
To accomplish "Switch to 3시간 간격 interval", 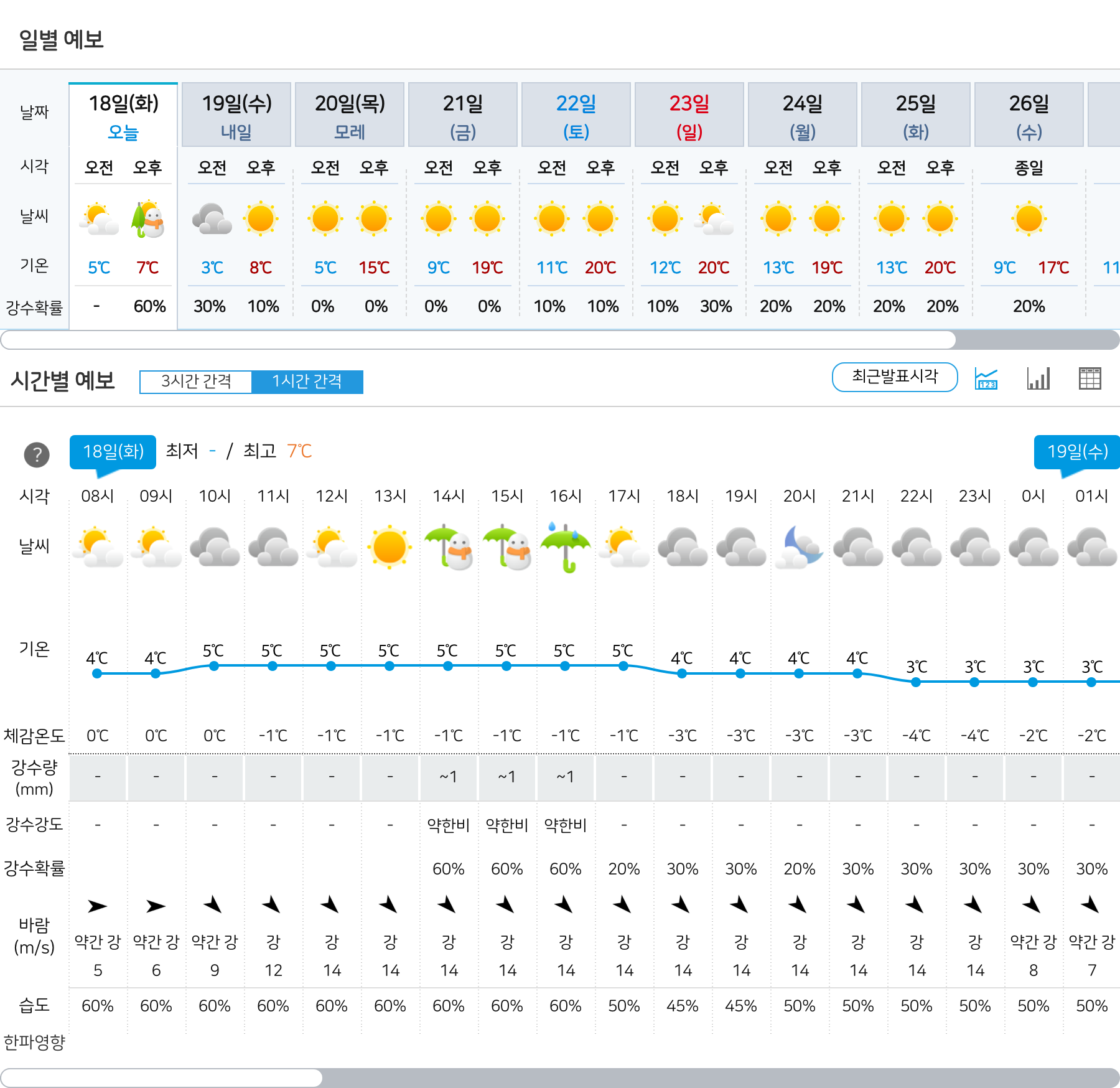I will (195, 382).
